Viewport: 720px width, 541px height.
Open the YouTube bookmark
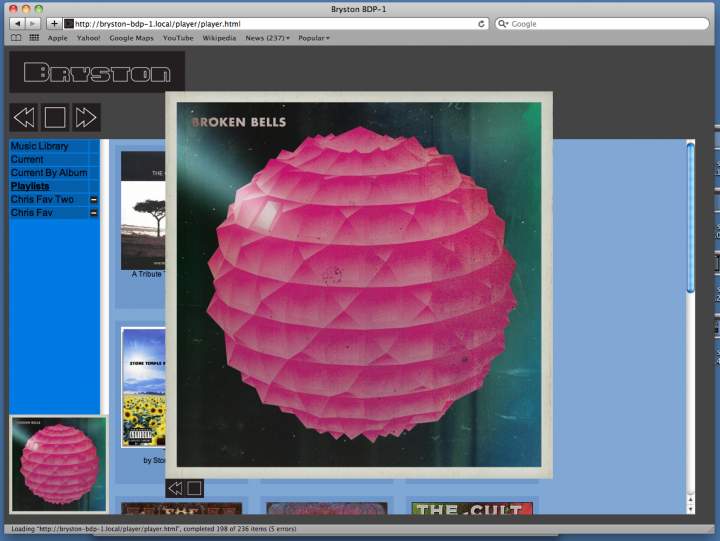point(178,38)
